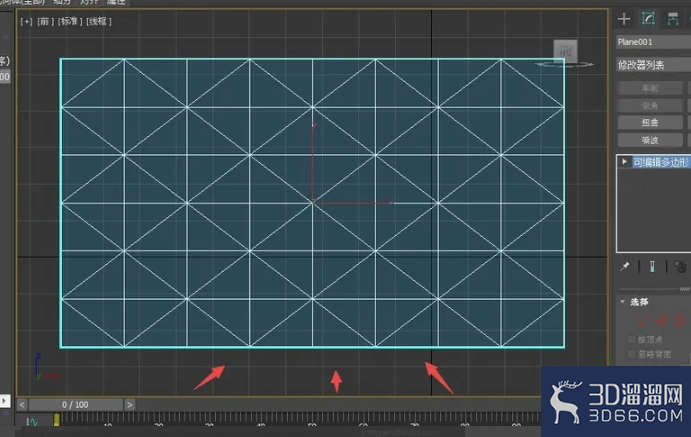Click the yellow current-frame marker on the trackbar

[56, 419]
